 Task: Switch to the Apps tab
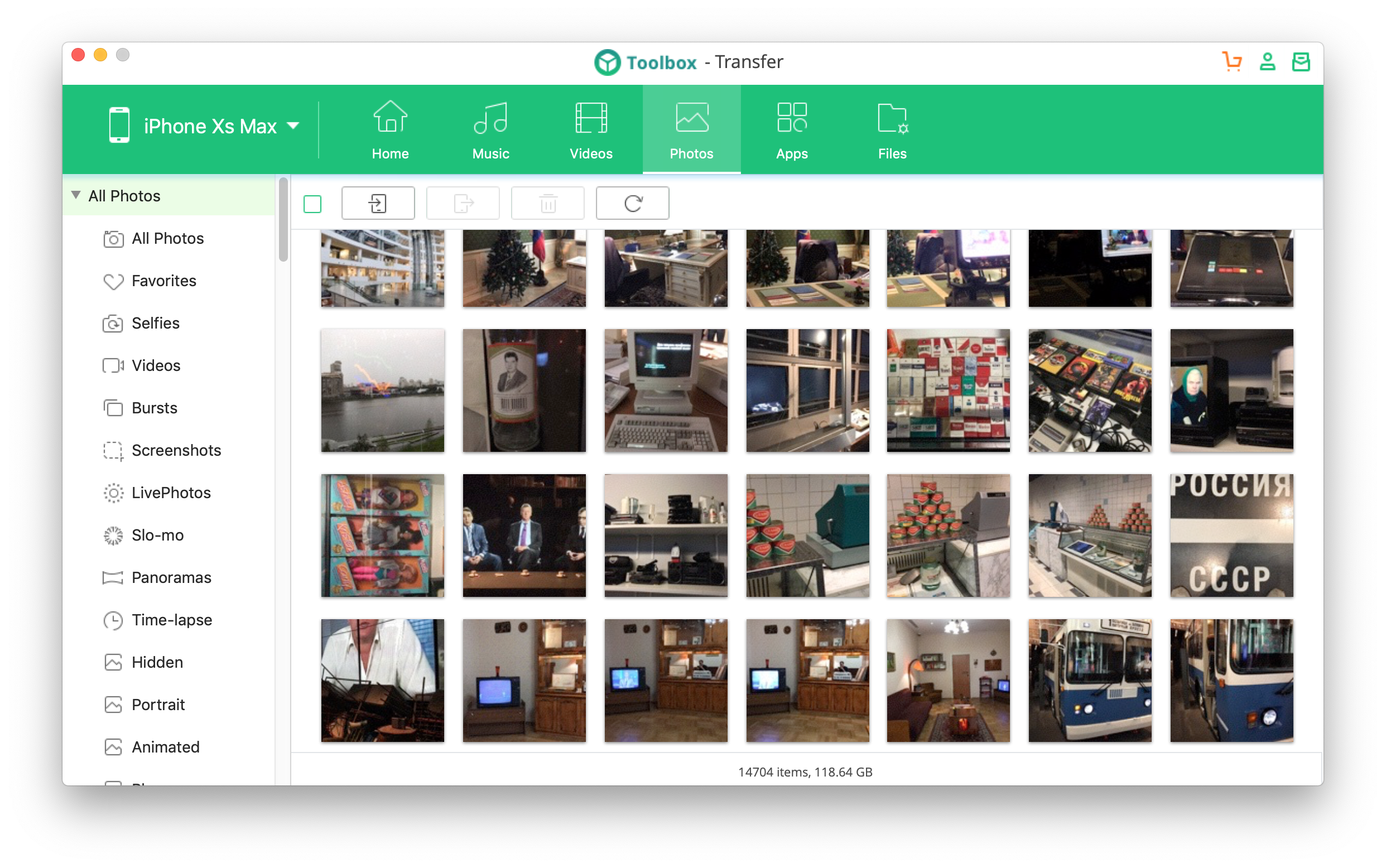[x=791, y=131]
